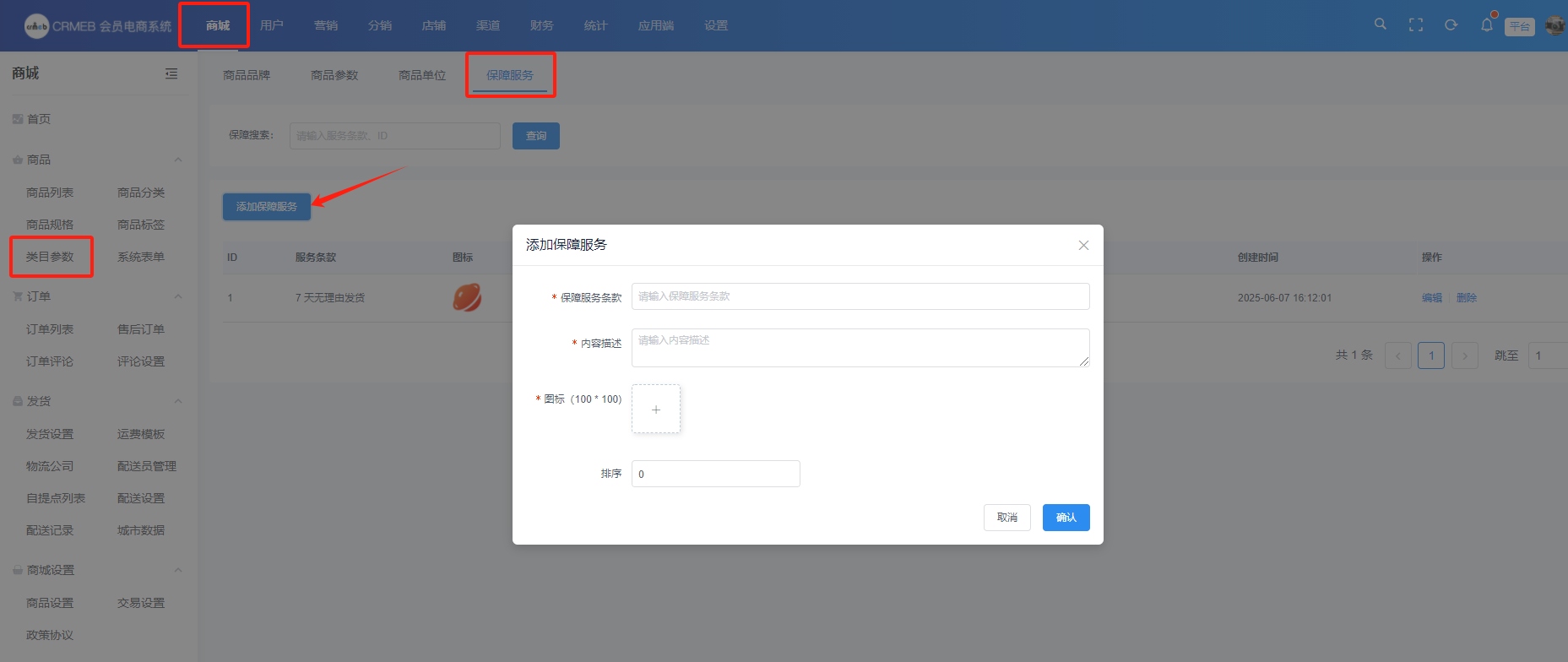Collapse the 商品 sidebar section
The image size is (1568, 662).
pos(178,160)
